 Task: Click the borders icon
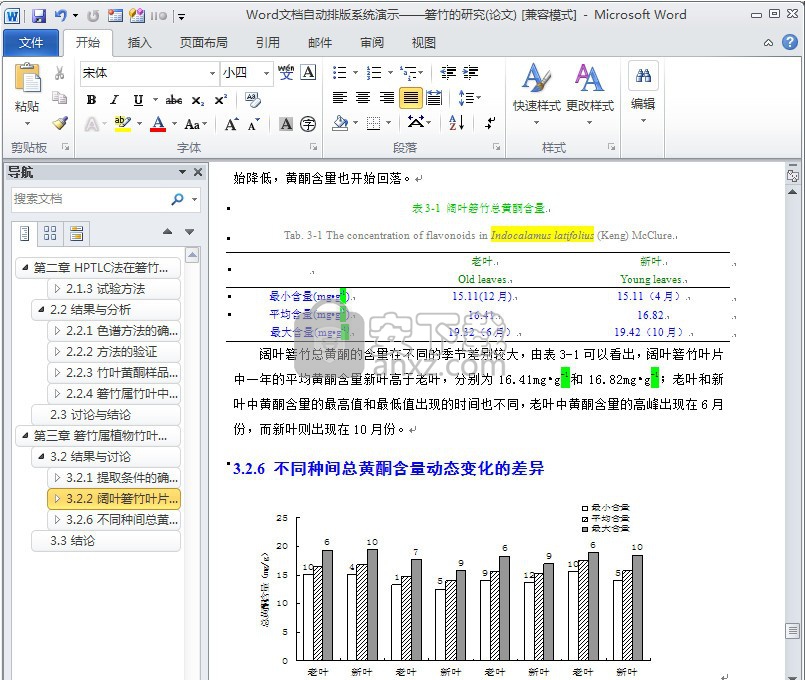pyautogui.click(x=374, y=123)
